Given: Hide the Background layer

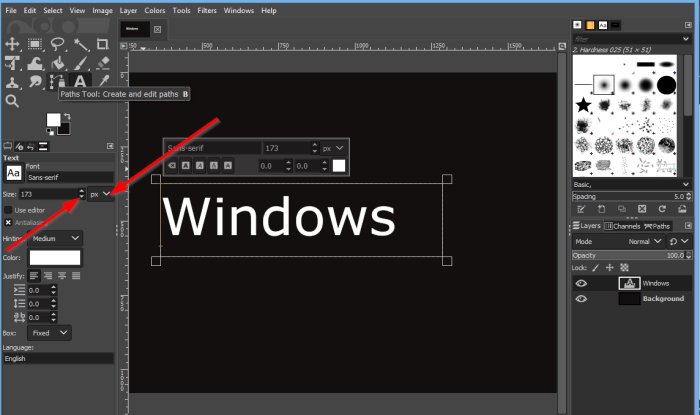Looking at the screenshot, I should click(581, 299).
